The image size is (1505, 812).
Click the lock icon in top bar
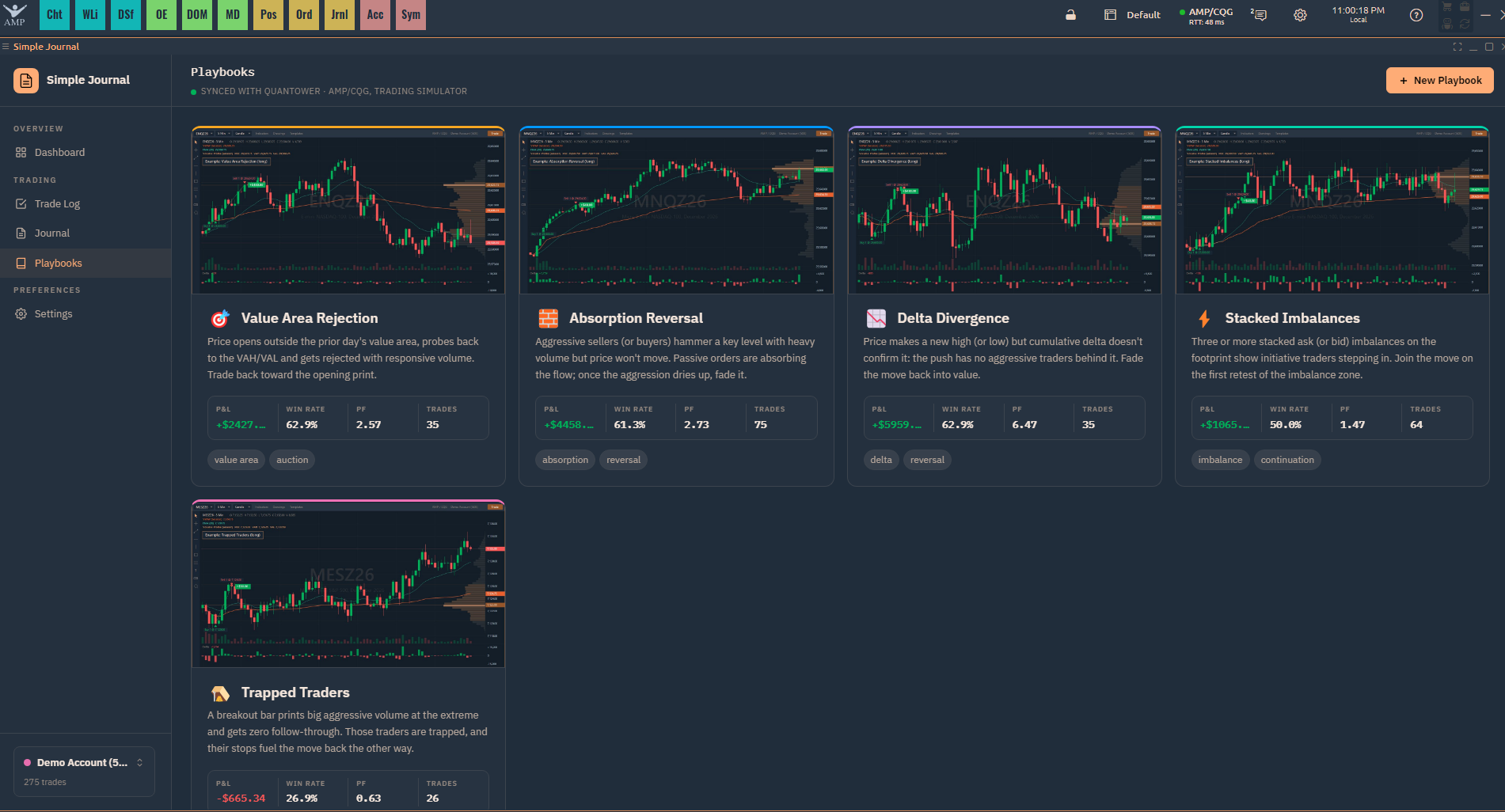[x=1070, y=15]
